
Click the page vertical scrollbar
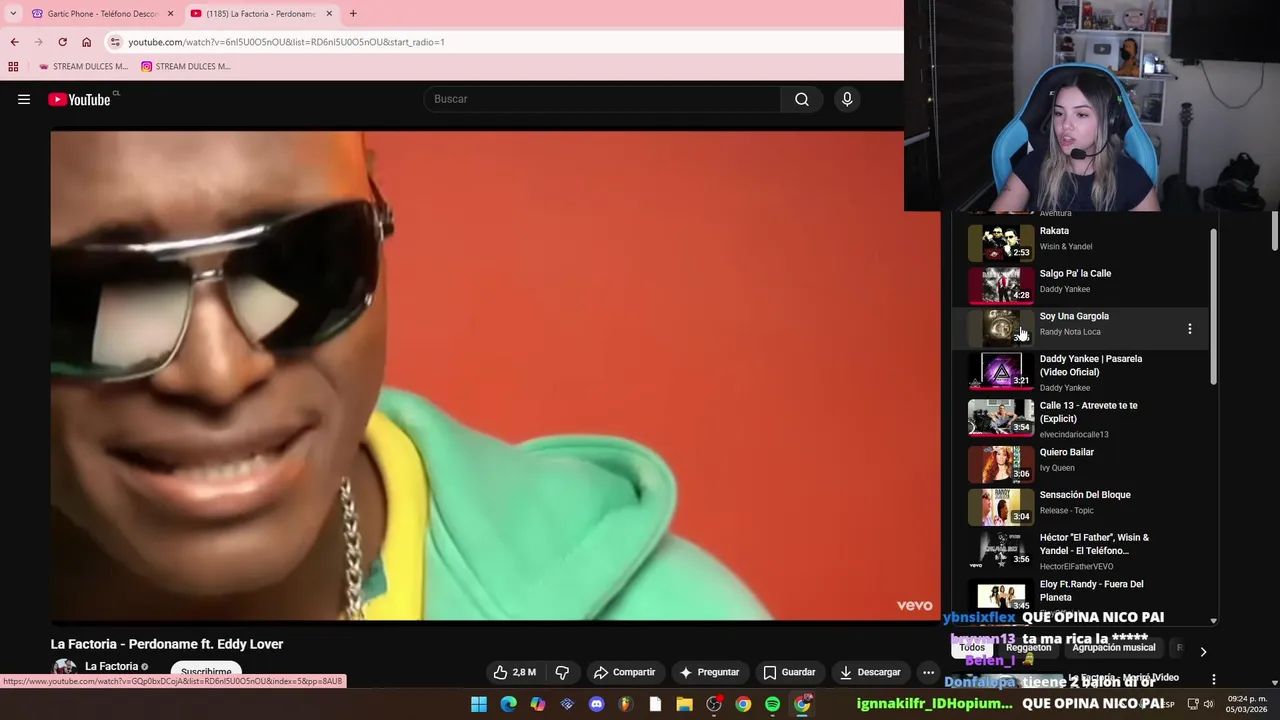pyautogui.click(x=1274, y=232)
